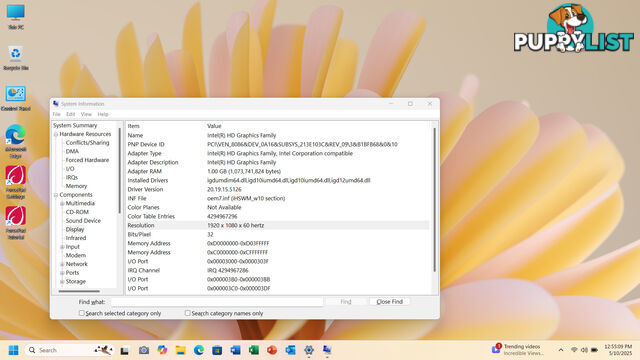Open the taskbar clock and date
The height and width of the screenshot is (360, 640).
[618, 350]
